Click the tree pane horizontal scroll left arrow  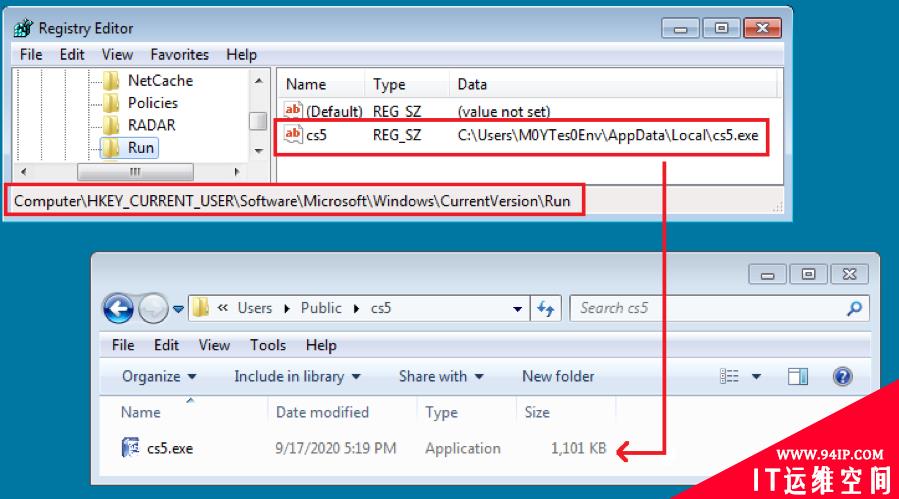click(x=24, y=171)
